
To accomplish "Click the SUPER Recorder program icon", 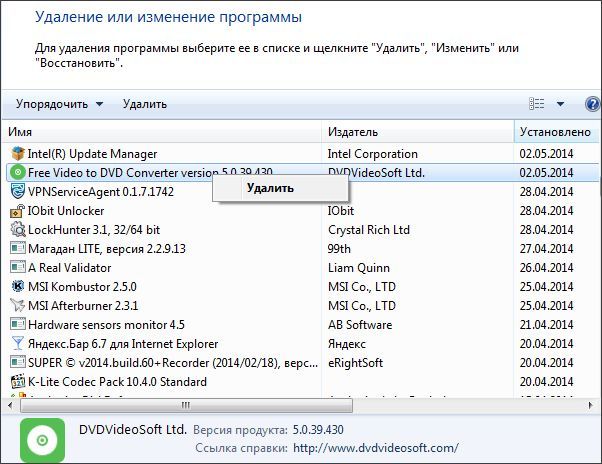I will click(18, 362).
